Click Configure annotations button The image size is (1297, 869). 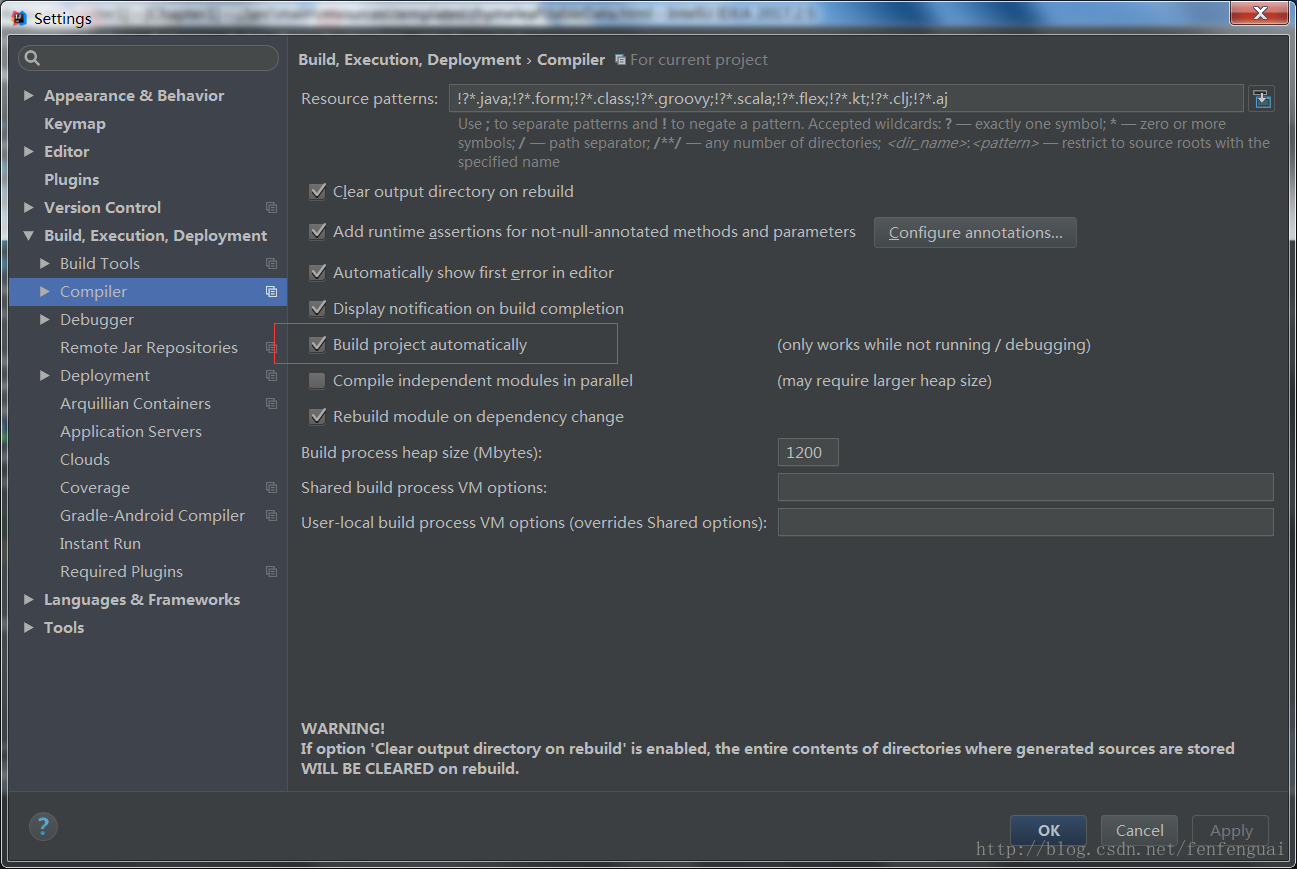pos(975,232)
